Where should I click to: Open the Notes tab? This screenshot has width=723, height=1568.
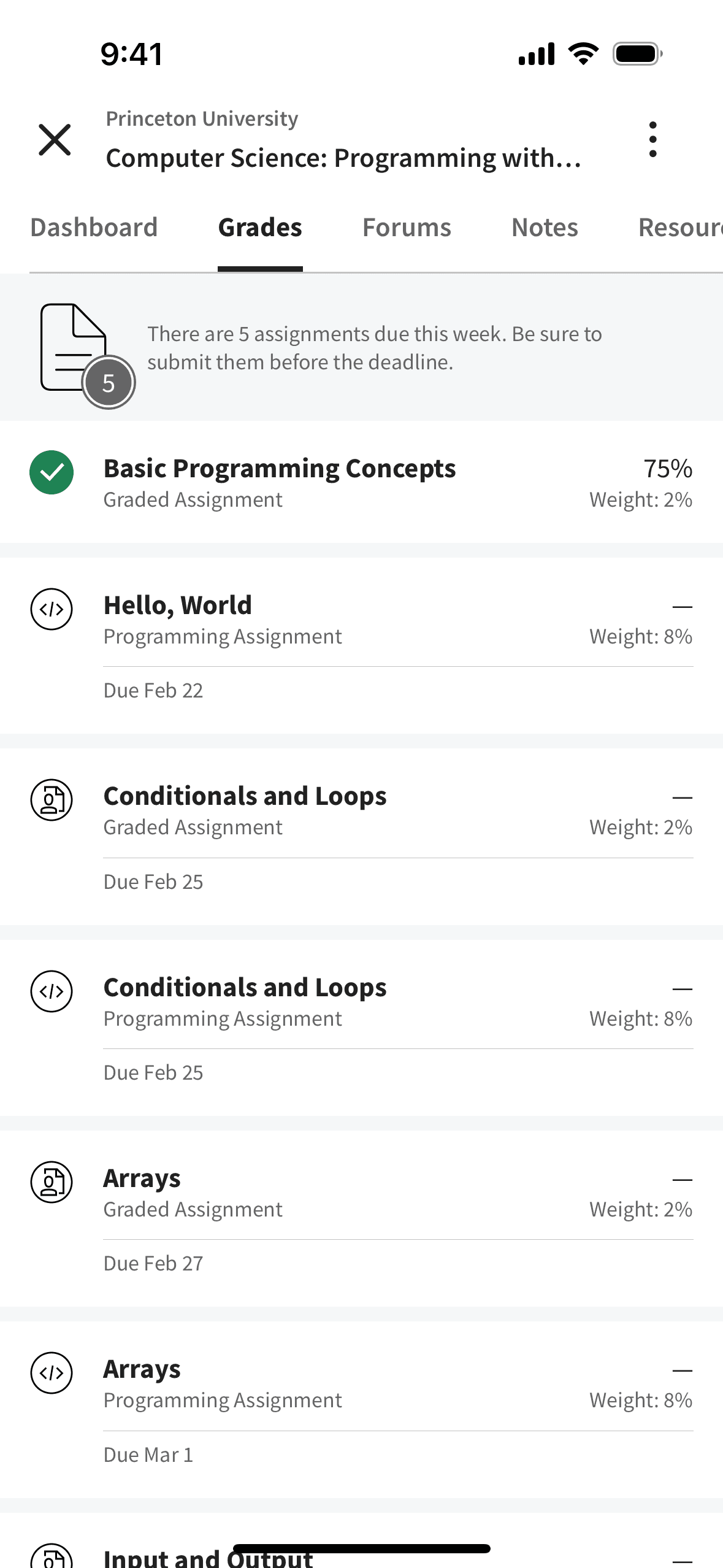click(x=545, y=228)
